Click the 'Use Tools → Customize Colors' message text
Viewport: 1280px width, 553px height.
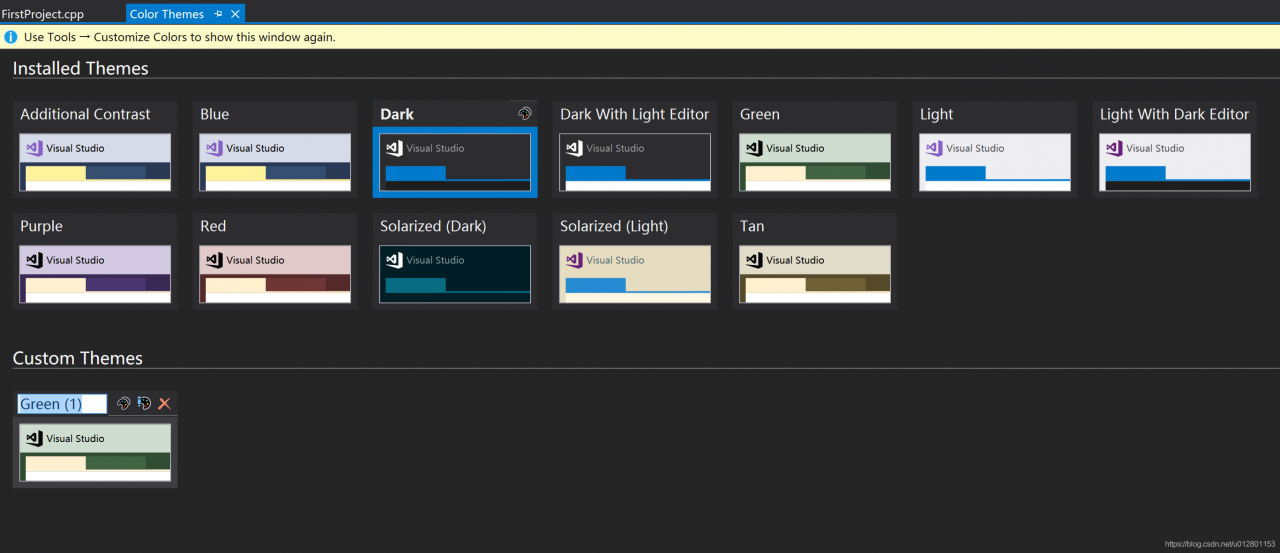[x=180, y=37]
